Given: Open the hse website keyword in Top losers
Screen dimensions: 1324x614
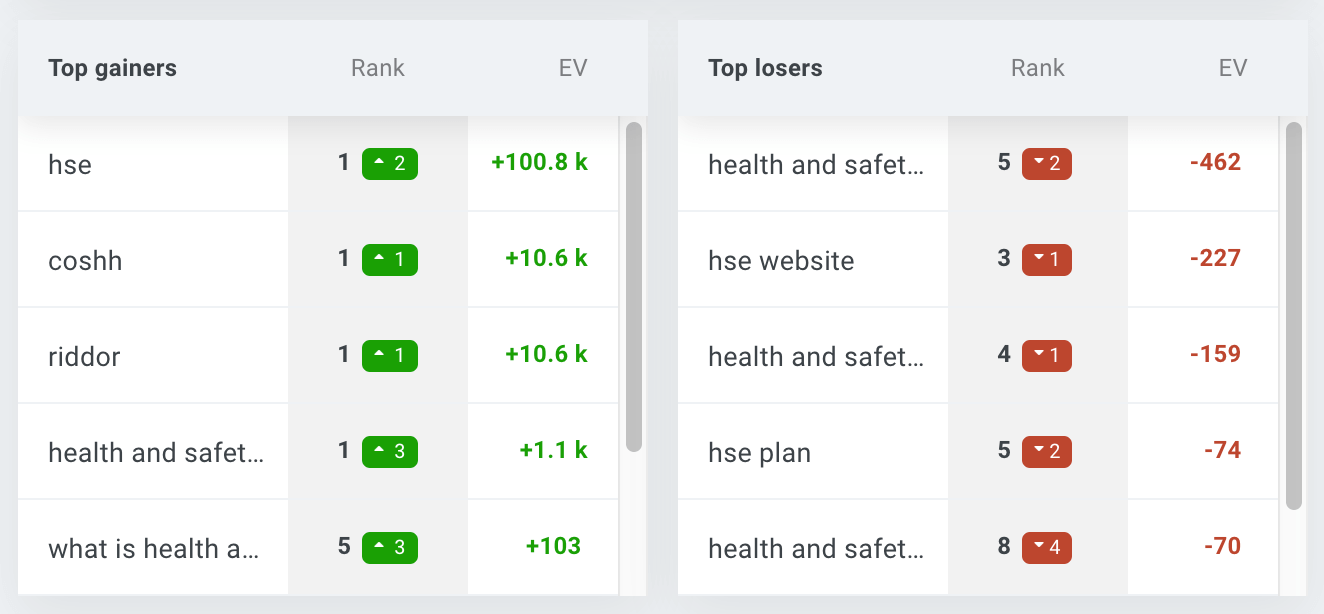Looking at the screenshot, I should pos(781,261).
